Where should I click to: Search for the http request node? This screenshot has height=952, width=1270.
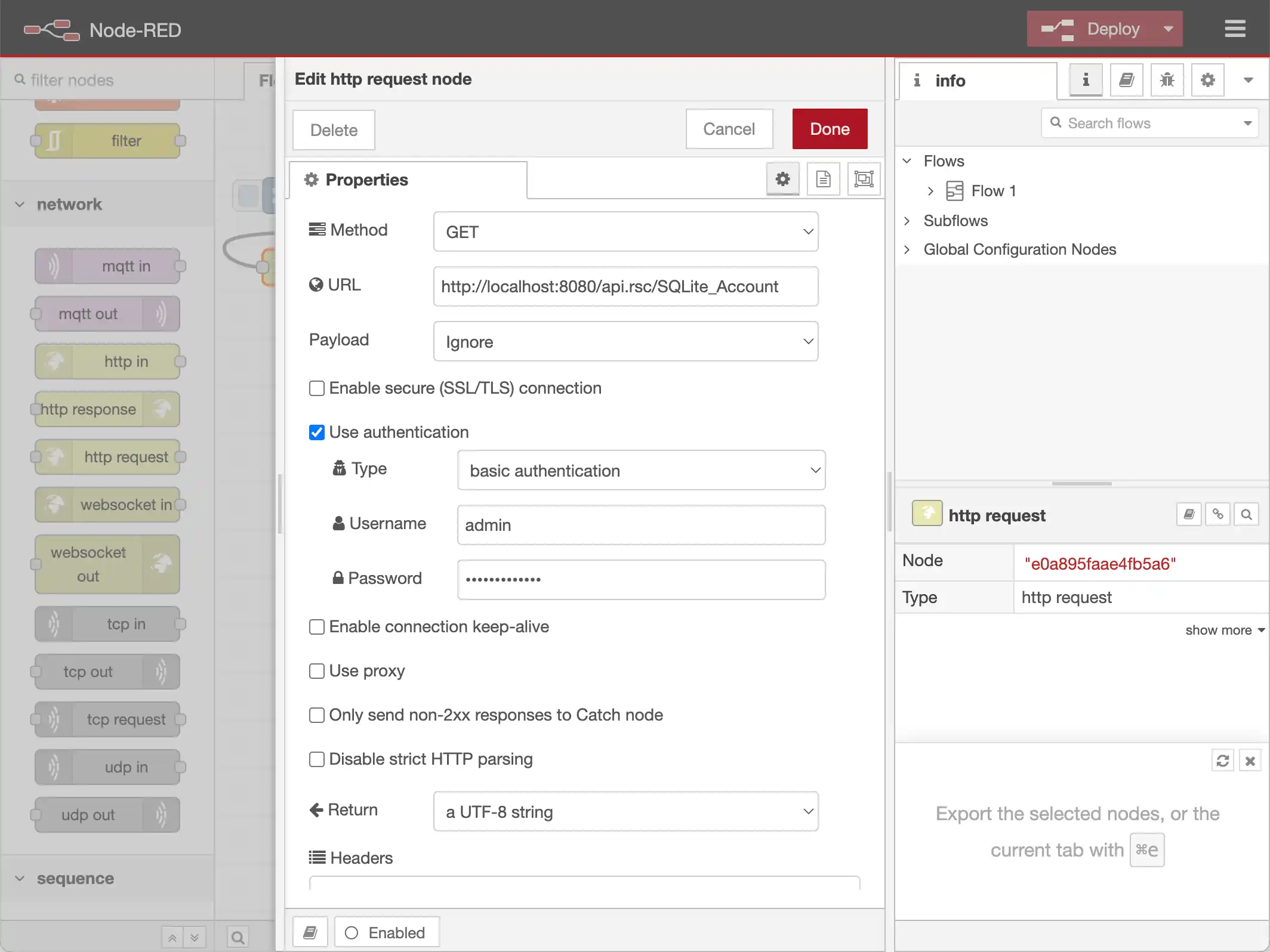click(1246, 514)
